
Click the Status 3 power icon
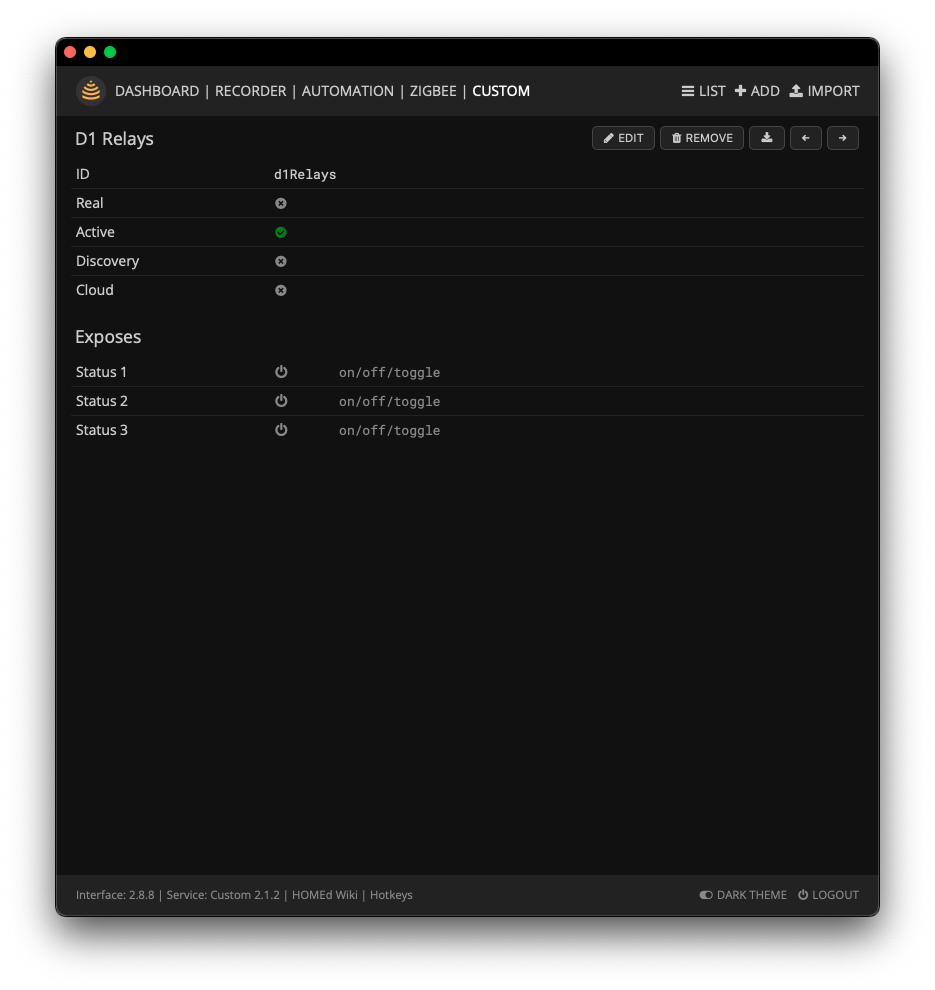pyautogui.click(x=281, y=430)
